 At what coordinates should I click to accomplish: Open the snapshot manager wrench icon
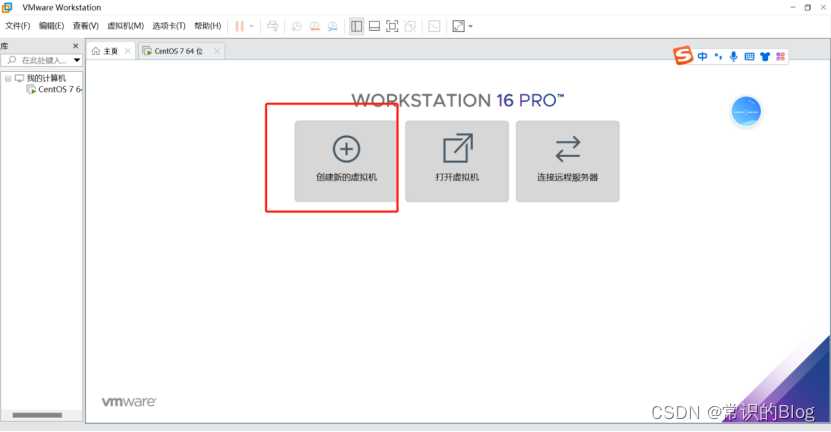(x=333, y=26)
